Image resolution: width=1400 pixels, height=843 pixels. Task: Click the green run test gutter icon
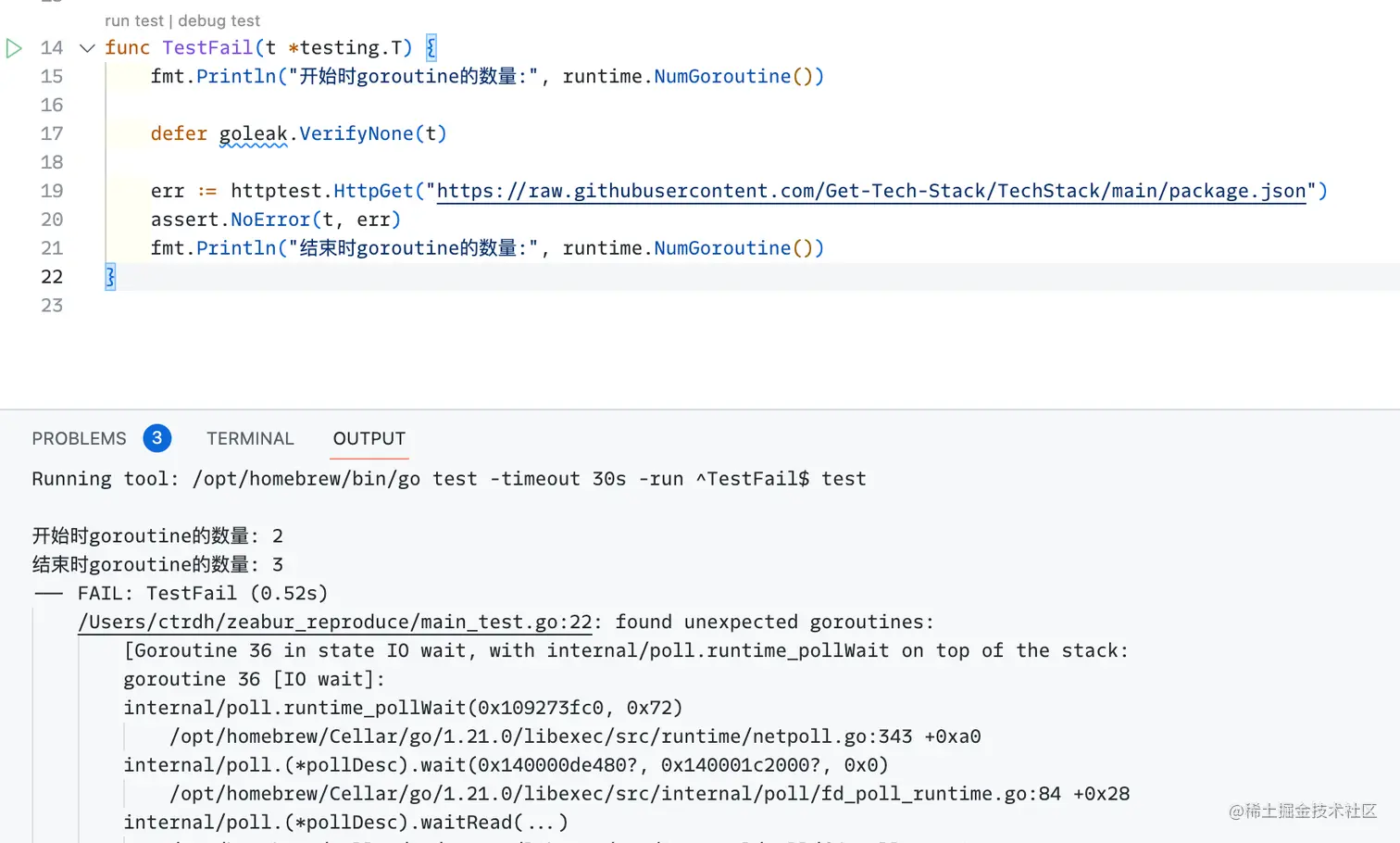coord(14,48)
